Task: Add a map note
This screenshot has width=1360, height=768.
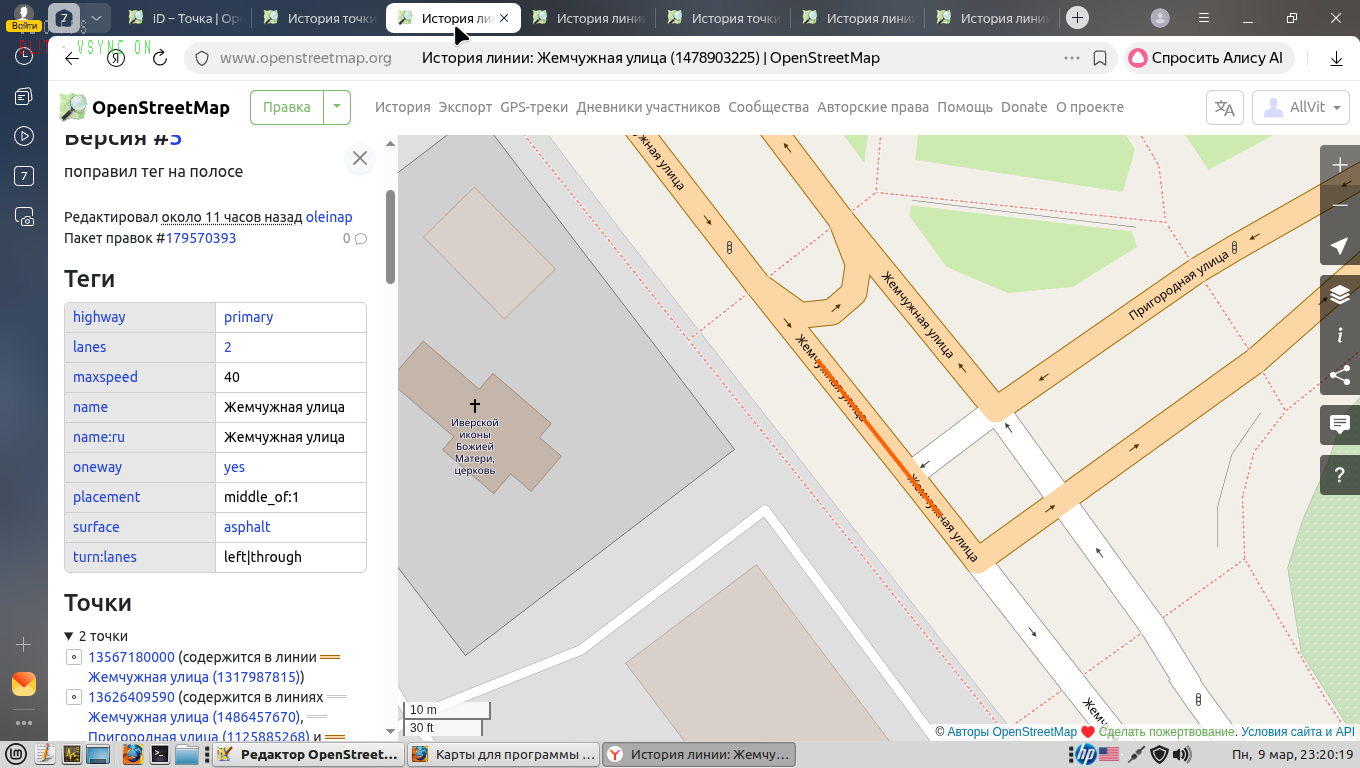Action: 1340,425
